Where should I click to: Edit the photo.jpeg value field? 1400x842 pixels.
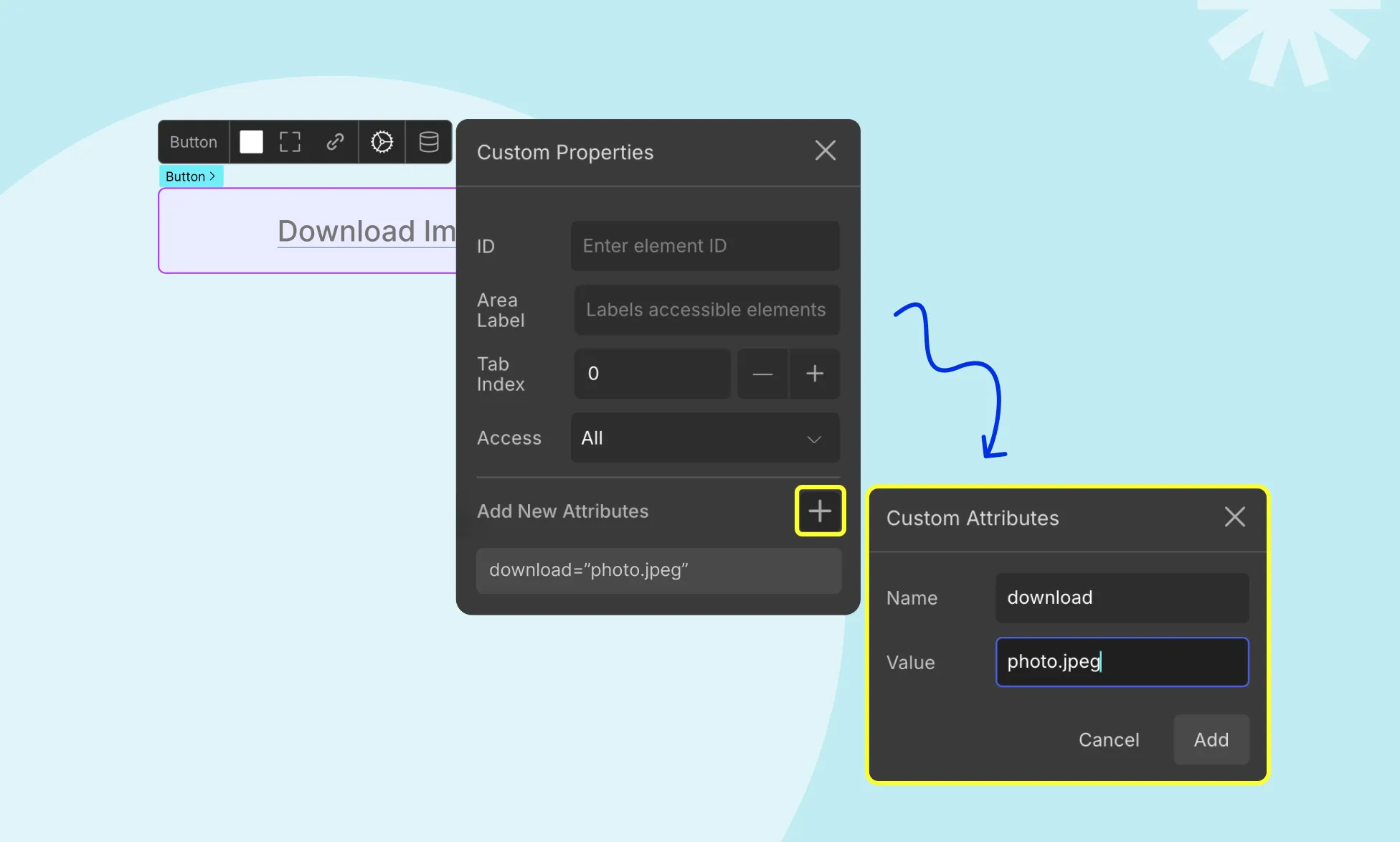tap(1122, 662)
